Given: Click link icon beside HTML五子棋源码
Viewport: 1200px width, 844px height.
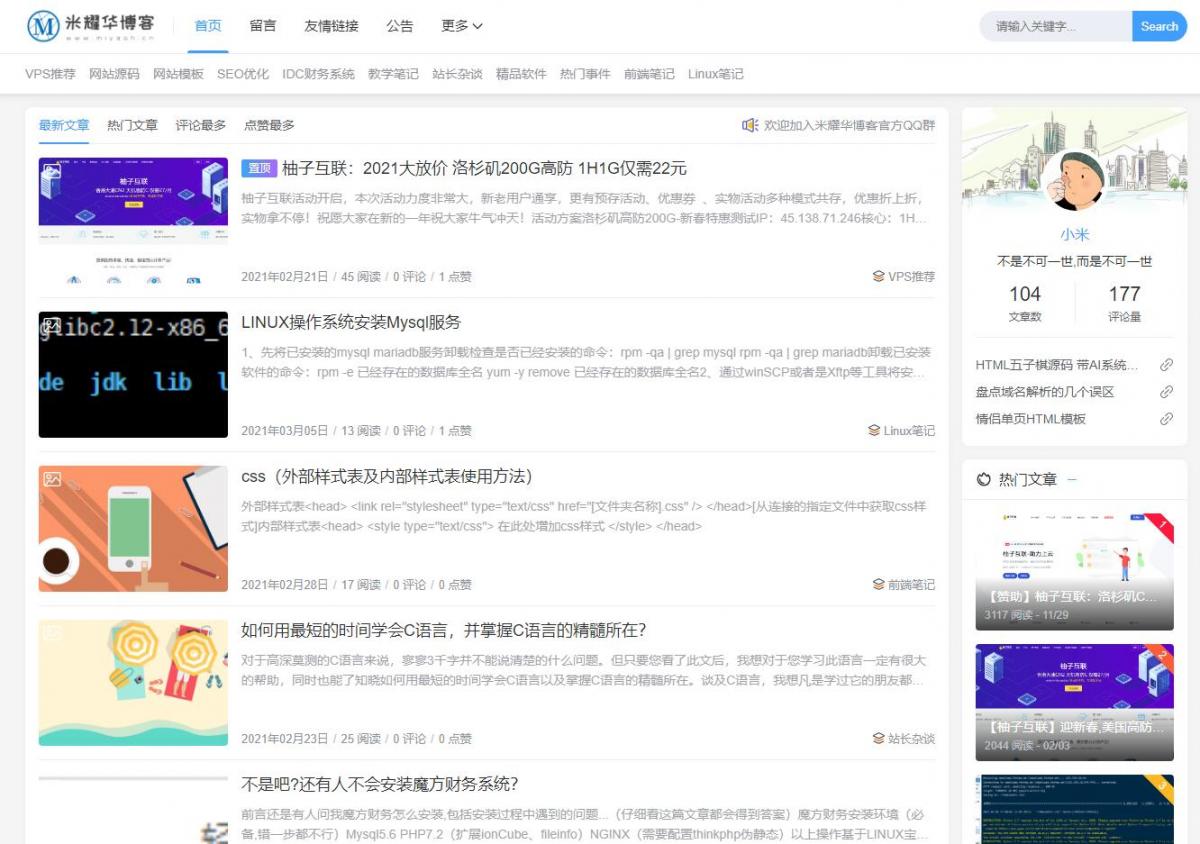Looking at the screenshot, I should (1166, 365).
